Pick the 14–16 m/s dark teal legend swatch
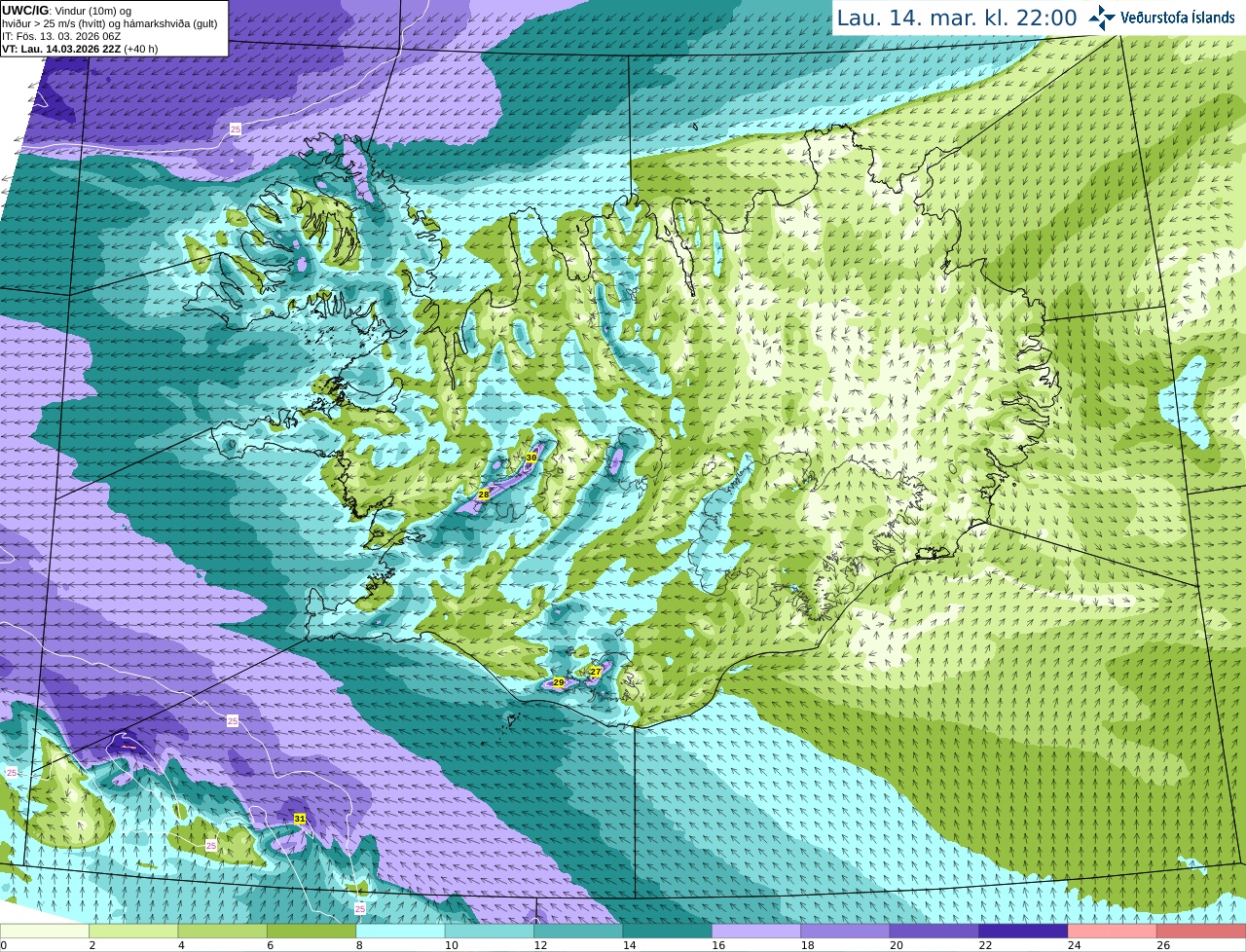This screenshot has height=952, width=1246. coord(668,931)
